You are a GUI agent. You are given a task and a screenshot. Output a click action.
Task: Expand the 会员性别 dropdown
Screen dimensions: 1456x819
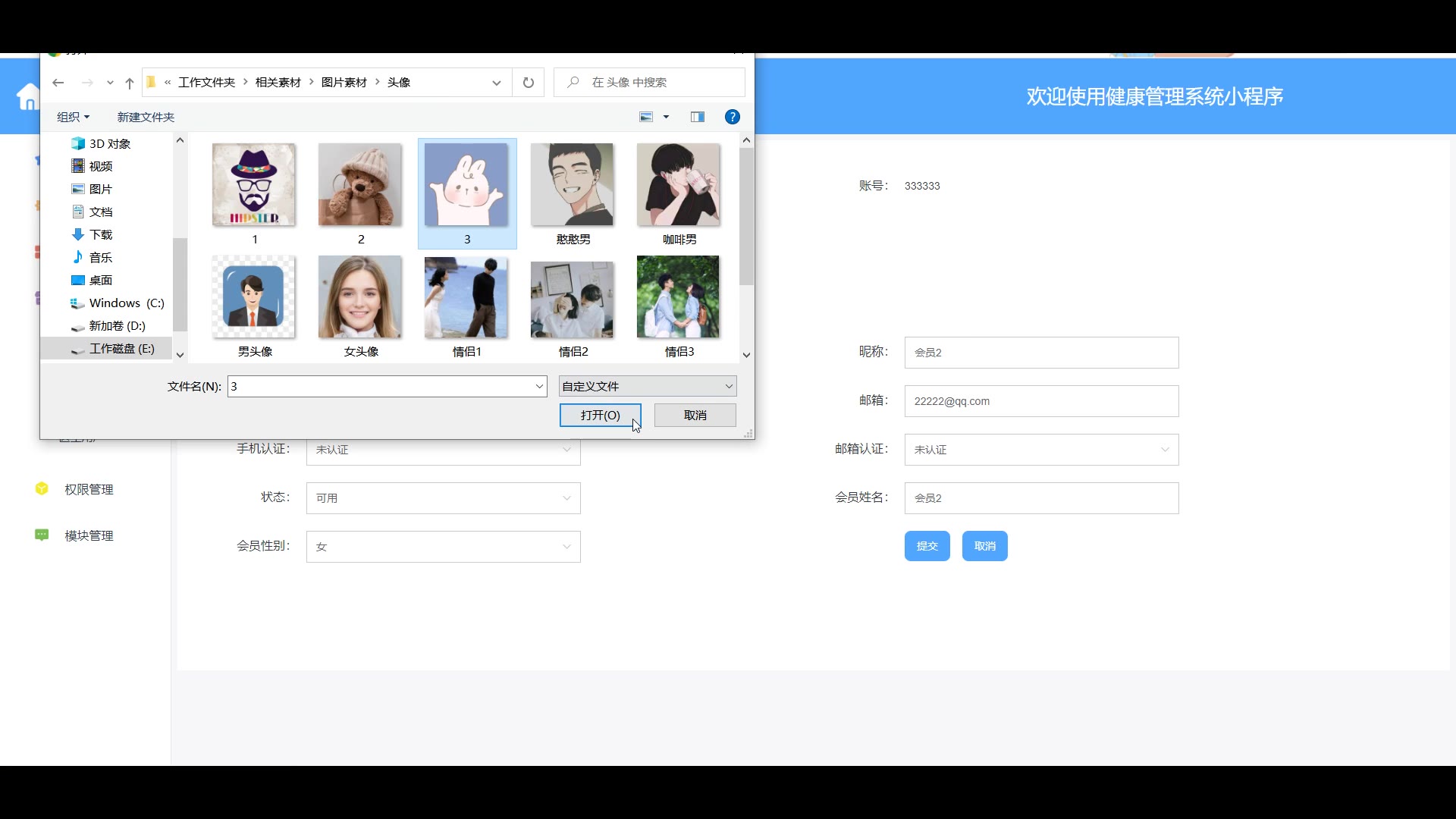(444, 547)
